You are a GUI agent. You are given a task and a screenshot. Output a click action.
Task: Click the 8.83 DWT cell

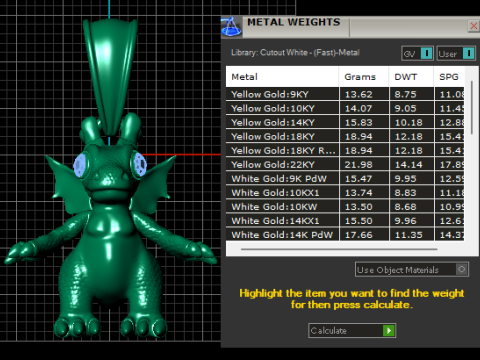pos(412,193)
